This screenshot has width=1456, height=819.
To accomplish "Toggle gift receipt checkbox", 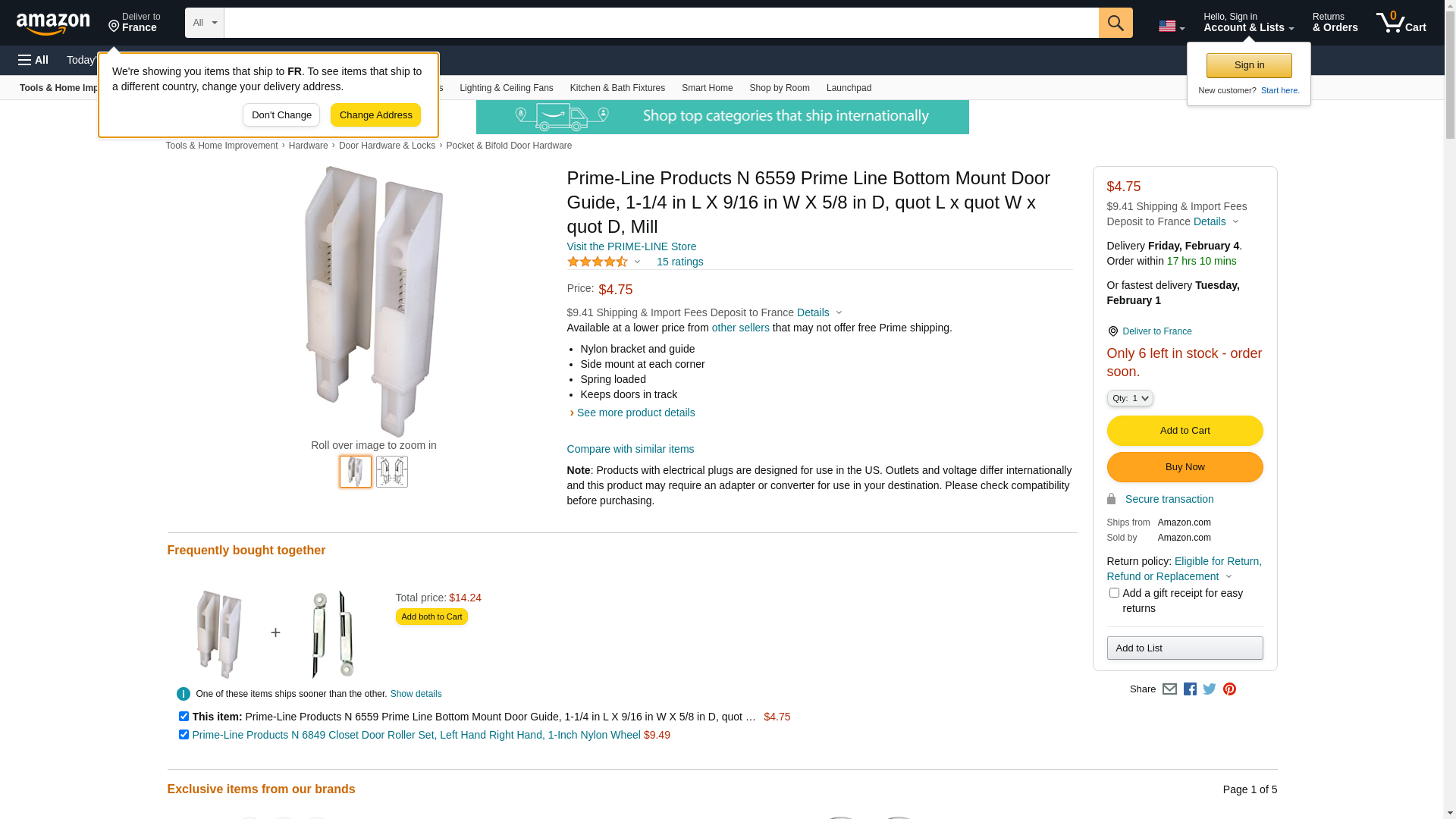I will [1114, 593].
